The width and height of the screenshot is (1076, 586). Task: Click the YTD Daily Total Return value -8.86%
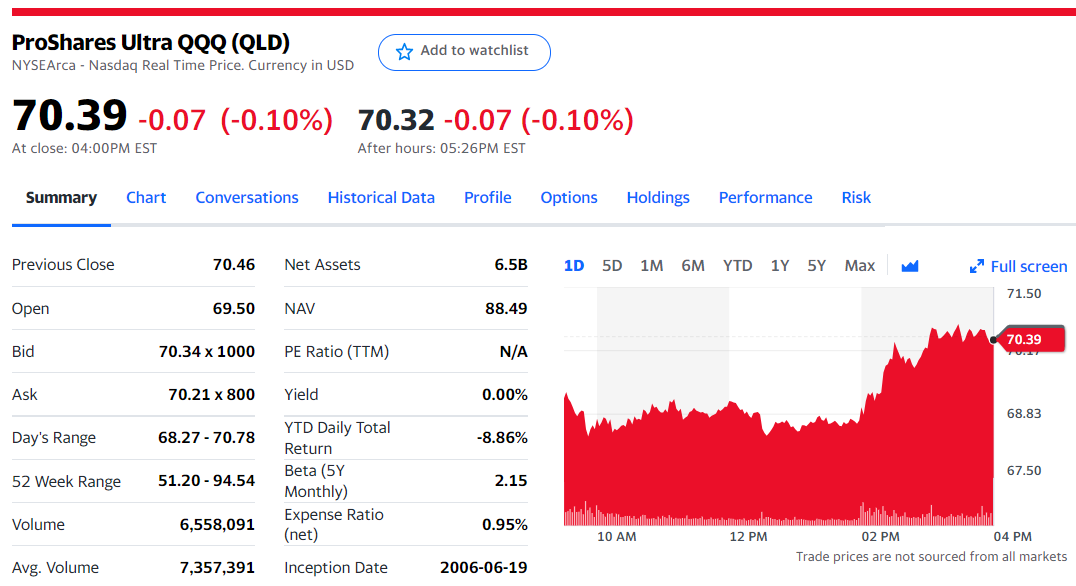click(502, 438)
